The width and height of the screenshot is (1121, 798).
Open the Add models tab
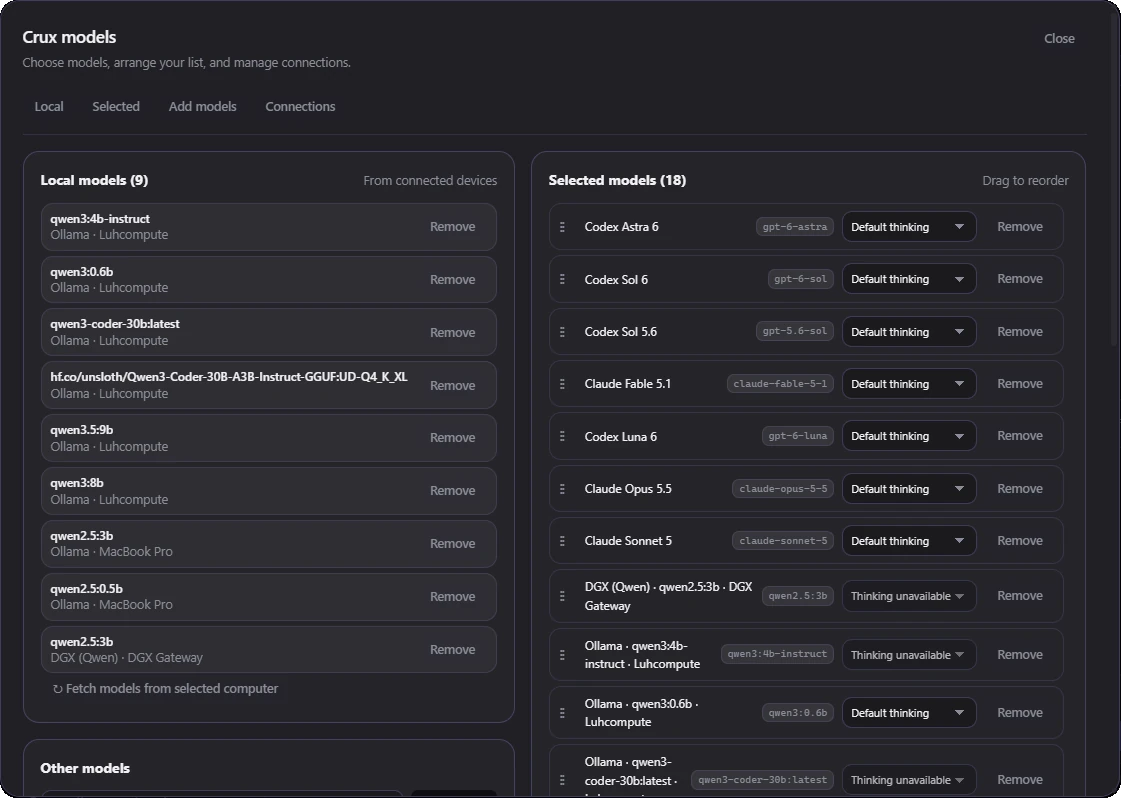pyautogui.click(x=202, y=107)
